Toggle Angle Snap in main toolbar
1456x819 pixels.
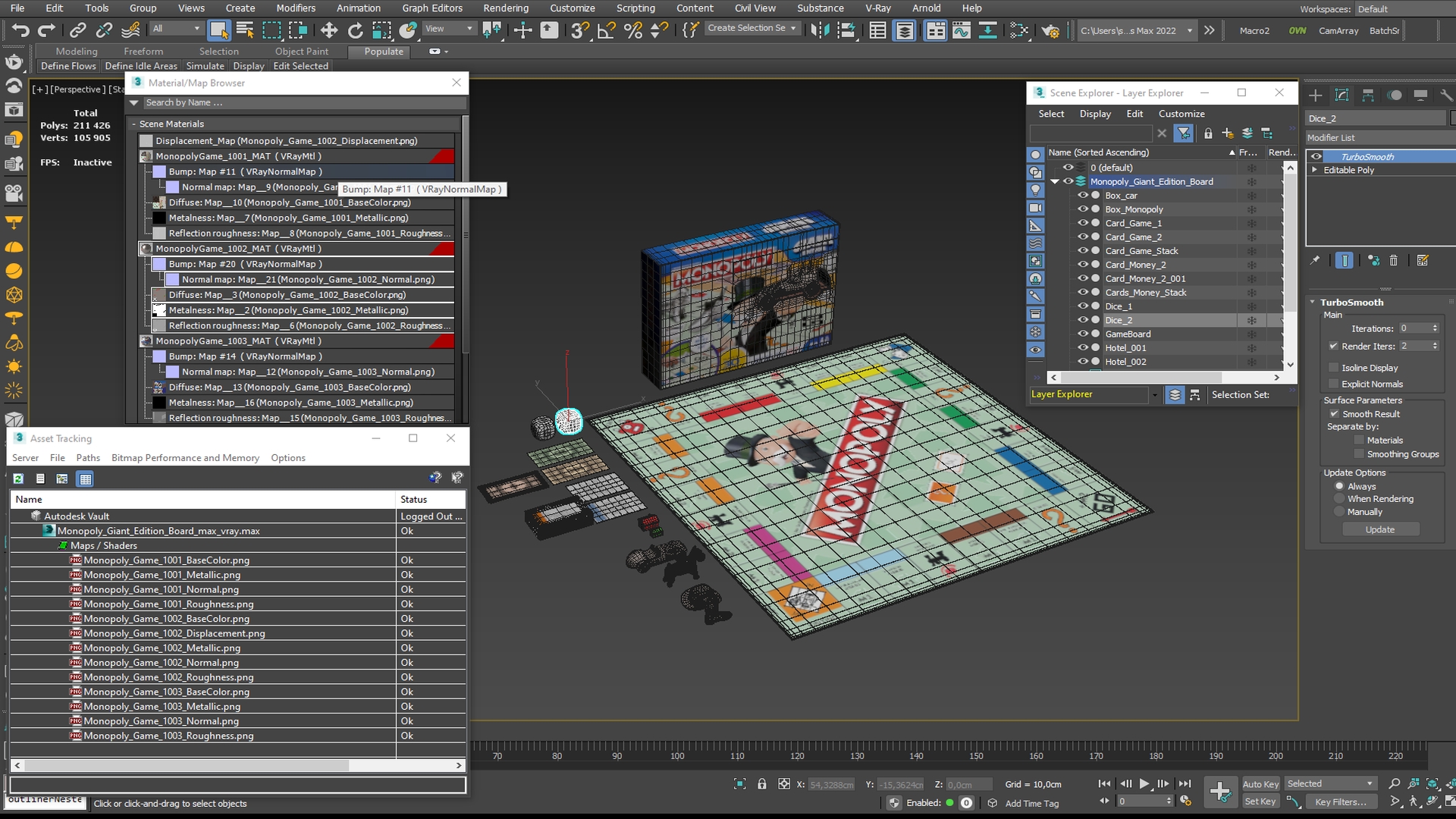[607, 30]
